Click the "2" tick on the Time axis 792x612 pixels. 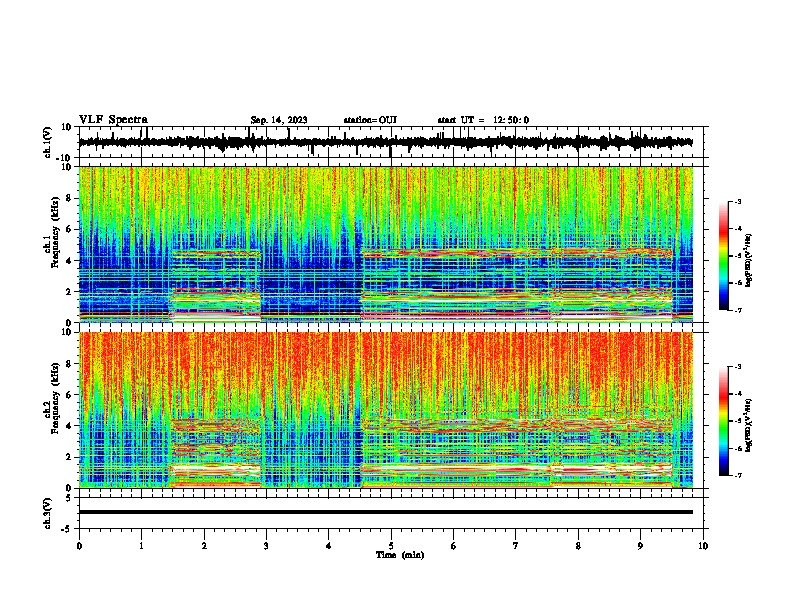pyautogui.click(x=204, y=546)
